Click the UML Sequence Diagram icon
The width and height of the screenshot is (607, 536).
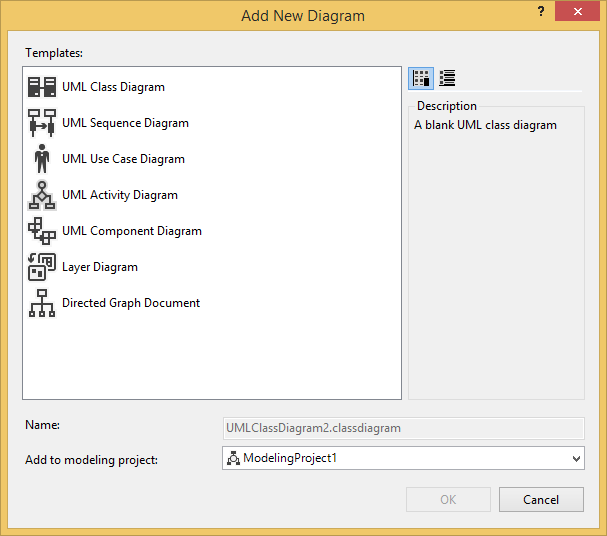tap(42, 123)
